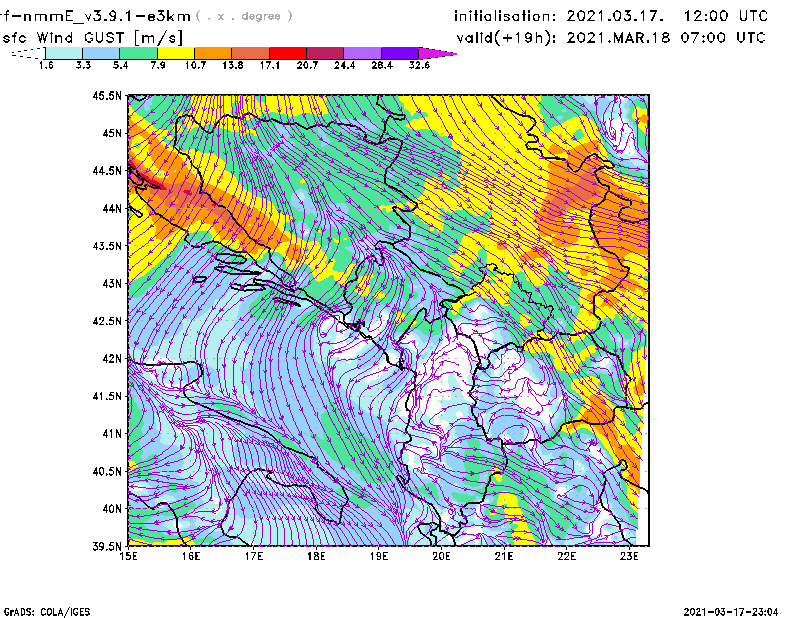
Task: Click the 32.6 colorbar value
Action: (x=419, y=65)
